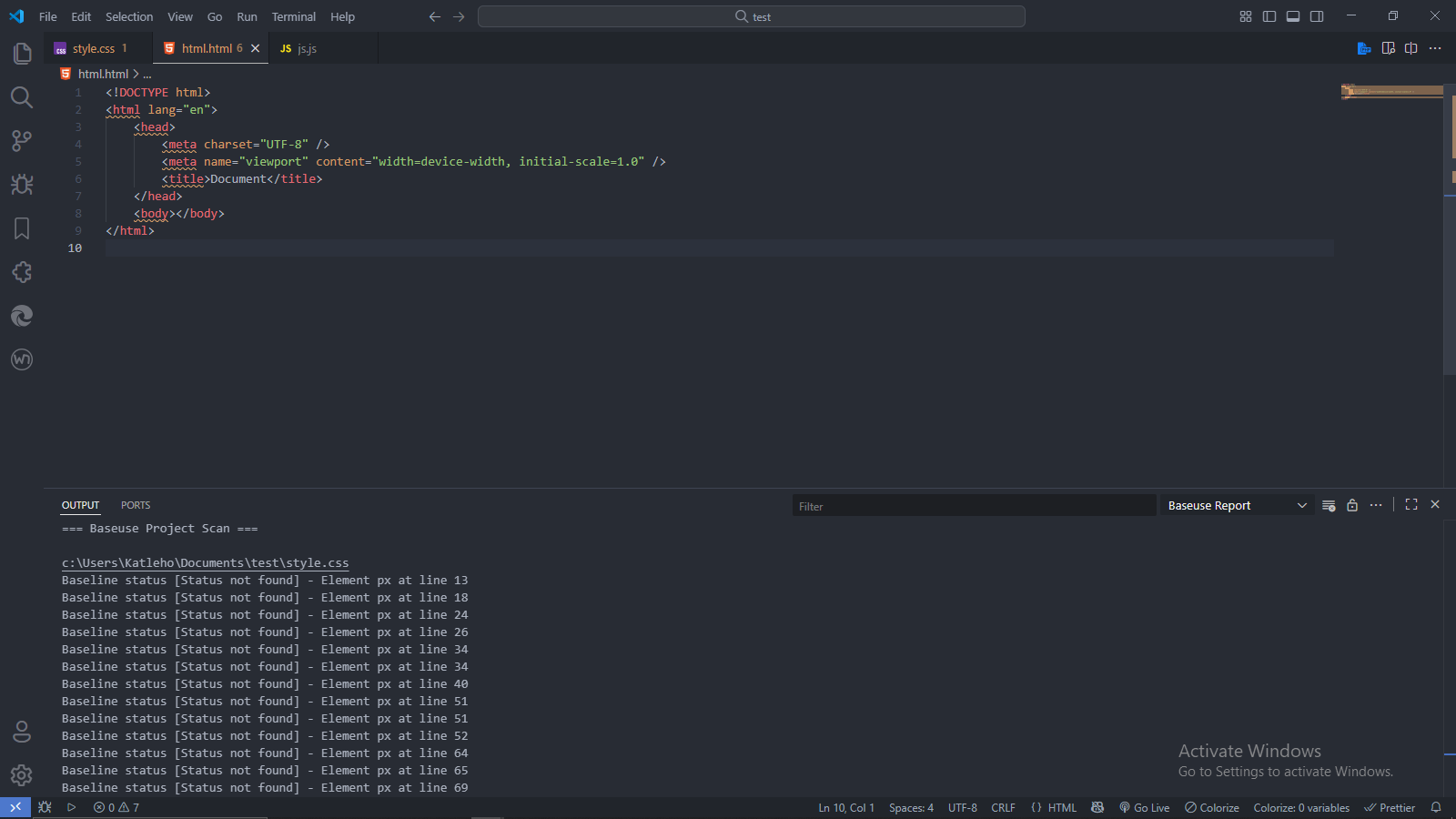This screenshot has width=1456, height=819.
Task: Open style.css path link in output
Action: (x=205, y=563)
